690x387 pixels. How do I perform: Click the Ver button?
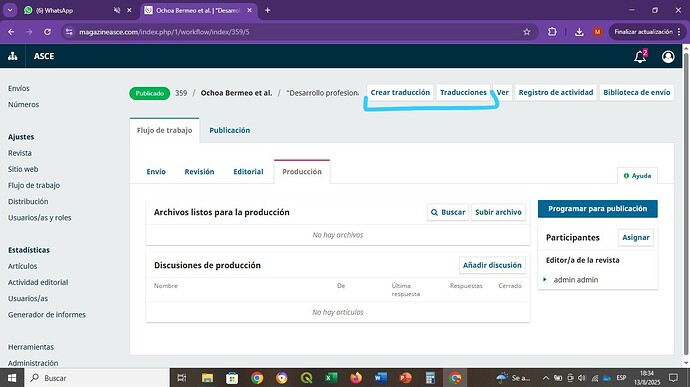pyautogui.click(x=503, y=92)
